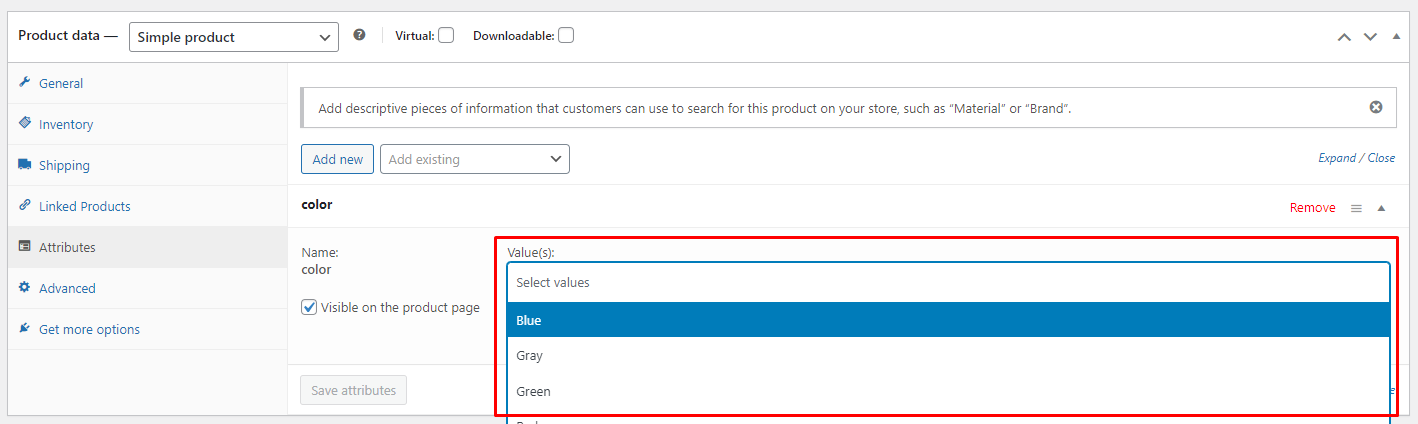This screenshot has width=1418, height=424.
Task: Click the Shipping truck icon
Action: pyautogui.click(x=25, y=165)
